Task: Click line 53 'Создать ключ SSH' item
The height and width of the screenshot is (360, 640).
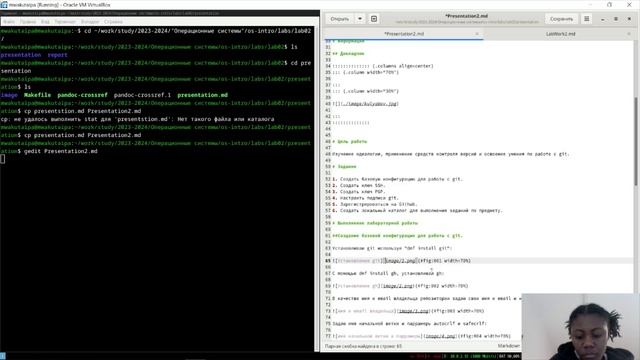Action: (359, 185)
